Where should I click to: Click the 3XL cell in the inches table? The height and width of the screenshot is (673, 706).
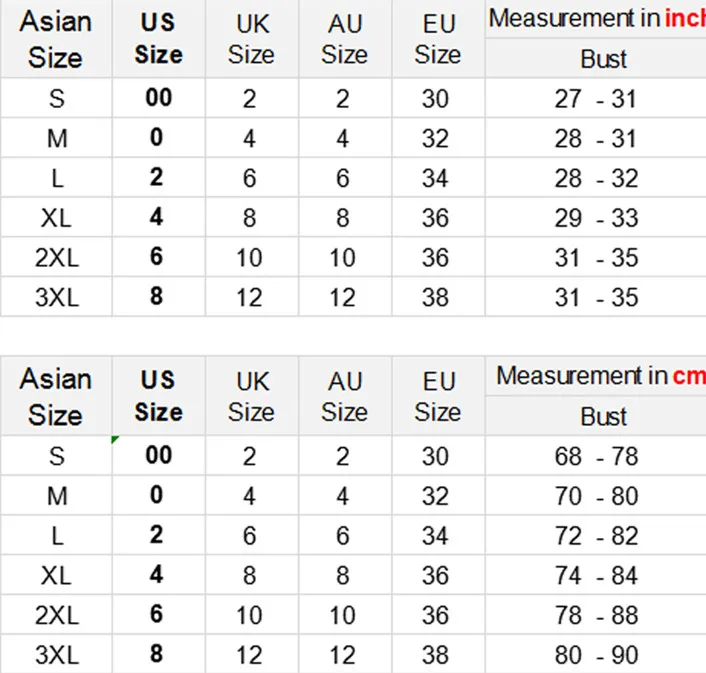click(56, 297)
